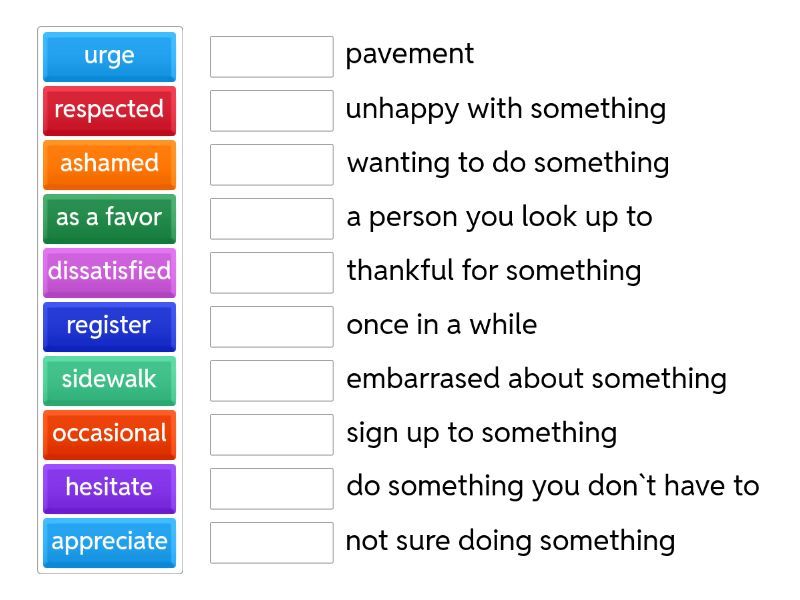
Task: Click the orange 'occasional' tile
Action: click(x=109, y=434)
